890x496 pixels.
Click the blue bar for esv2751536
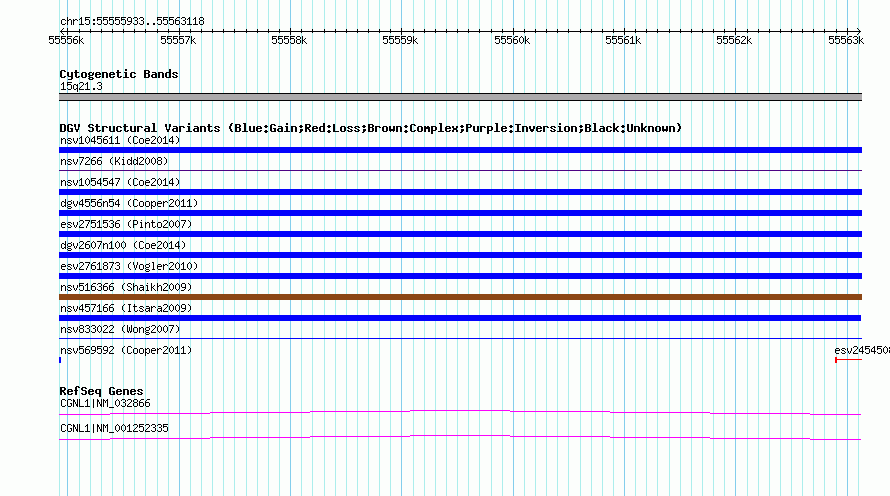(x=460, y=234)
